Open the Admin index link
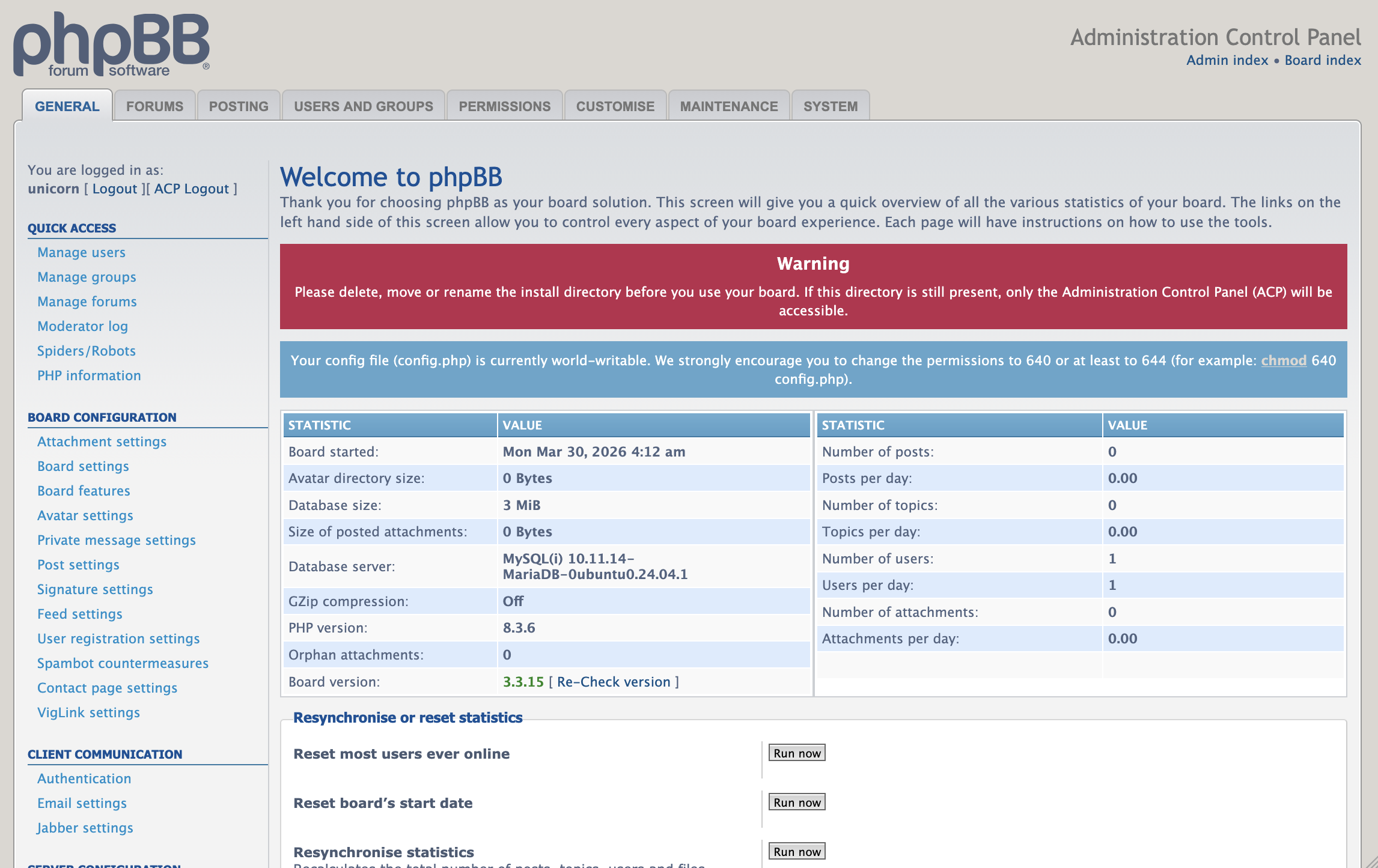The height and width of the screenshot is (868, 1378). (1227, 60)
